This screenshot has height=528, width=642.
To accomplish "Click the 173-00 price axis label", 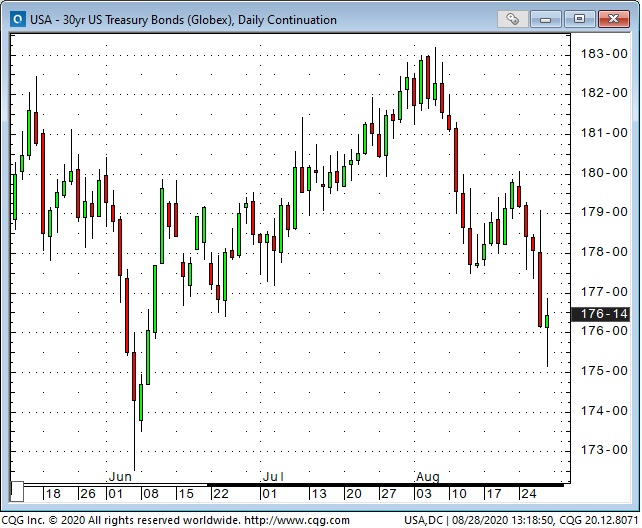I will 604,449.
